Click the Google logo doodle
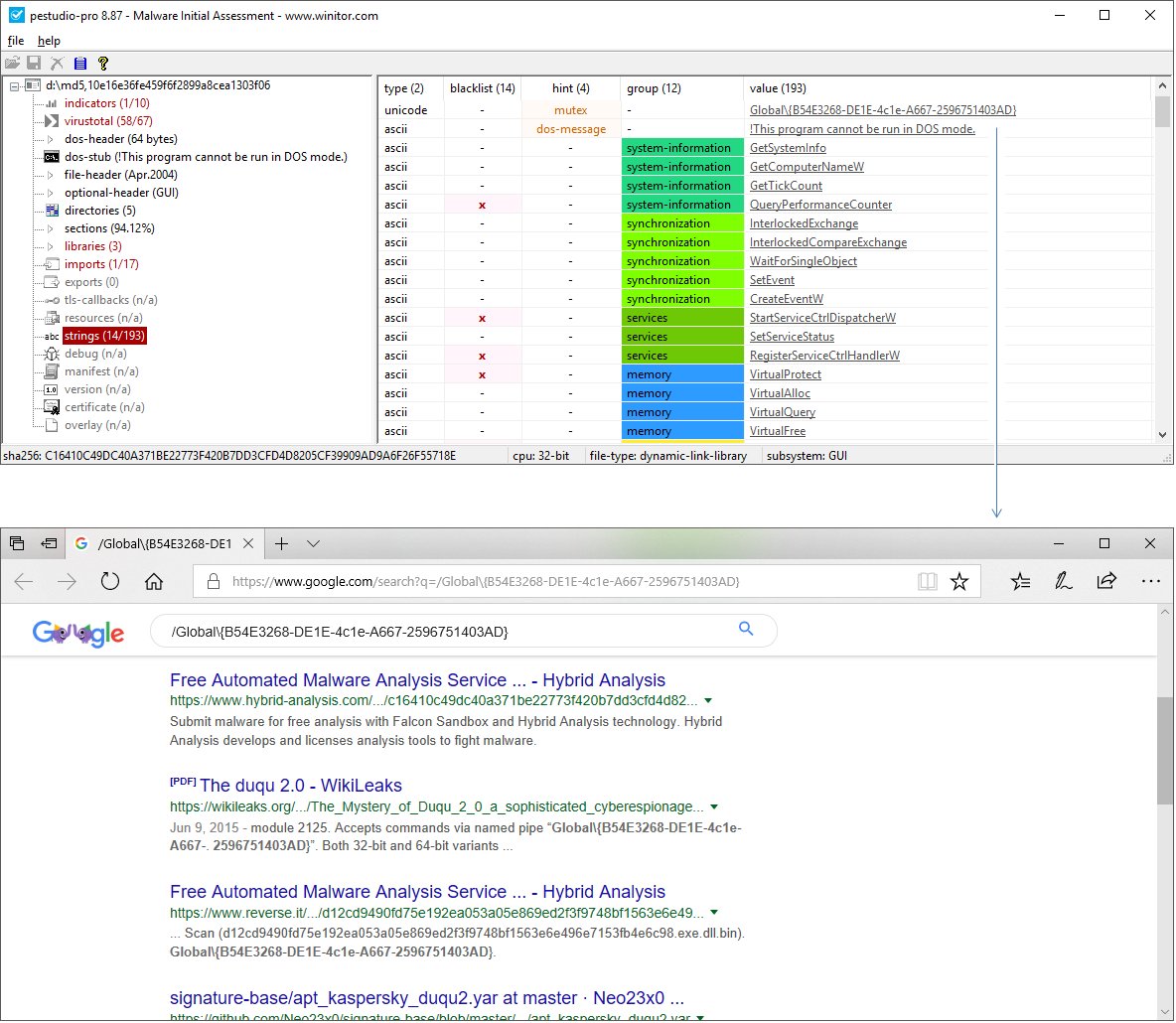Image resolution: width=1176 pixels, height=1023 pixels. click(78, 635)
